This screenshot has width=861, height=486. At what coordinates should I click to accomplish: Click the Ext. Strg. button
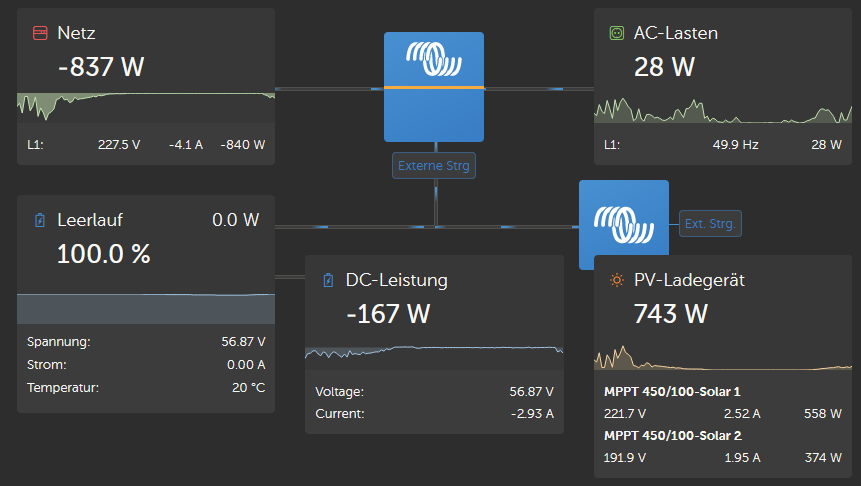point(709,224)
